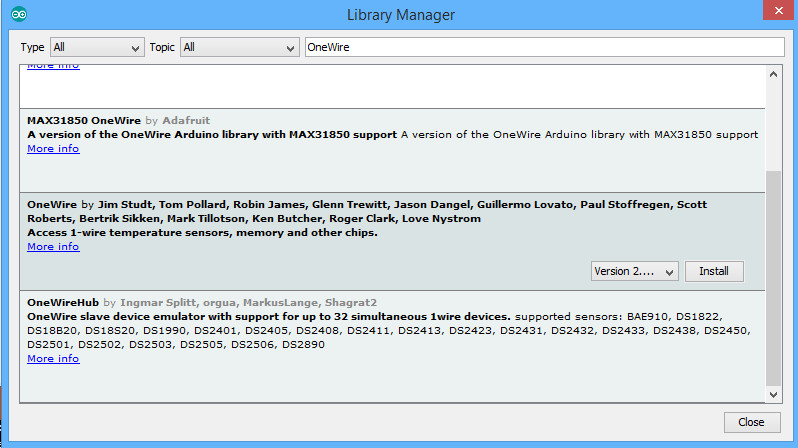798x448 pixels.
Task: Click scrollbar up arrow in library list
Action: (774, 74)
